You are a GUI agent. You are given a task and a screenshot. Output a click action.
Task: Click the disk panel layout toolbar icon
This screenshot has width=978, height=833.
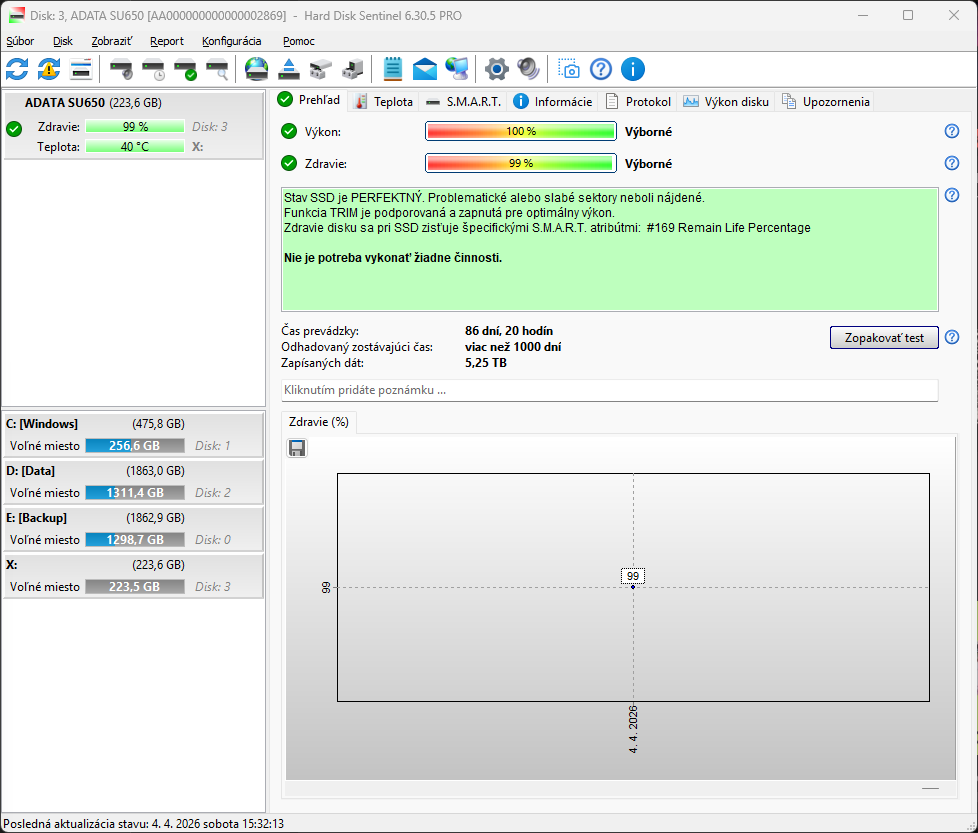pos(81,69)
